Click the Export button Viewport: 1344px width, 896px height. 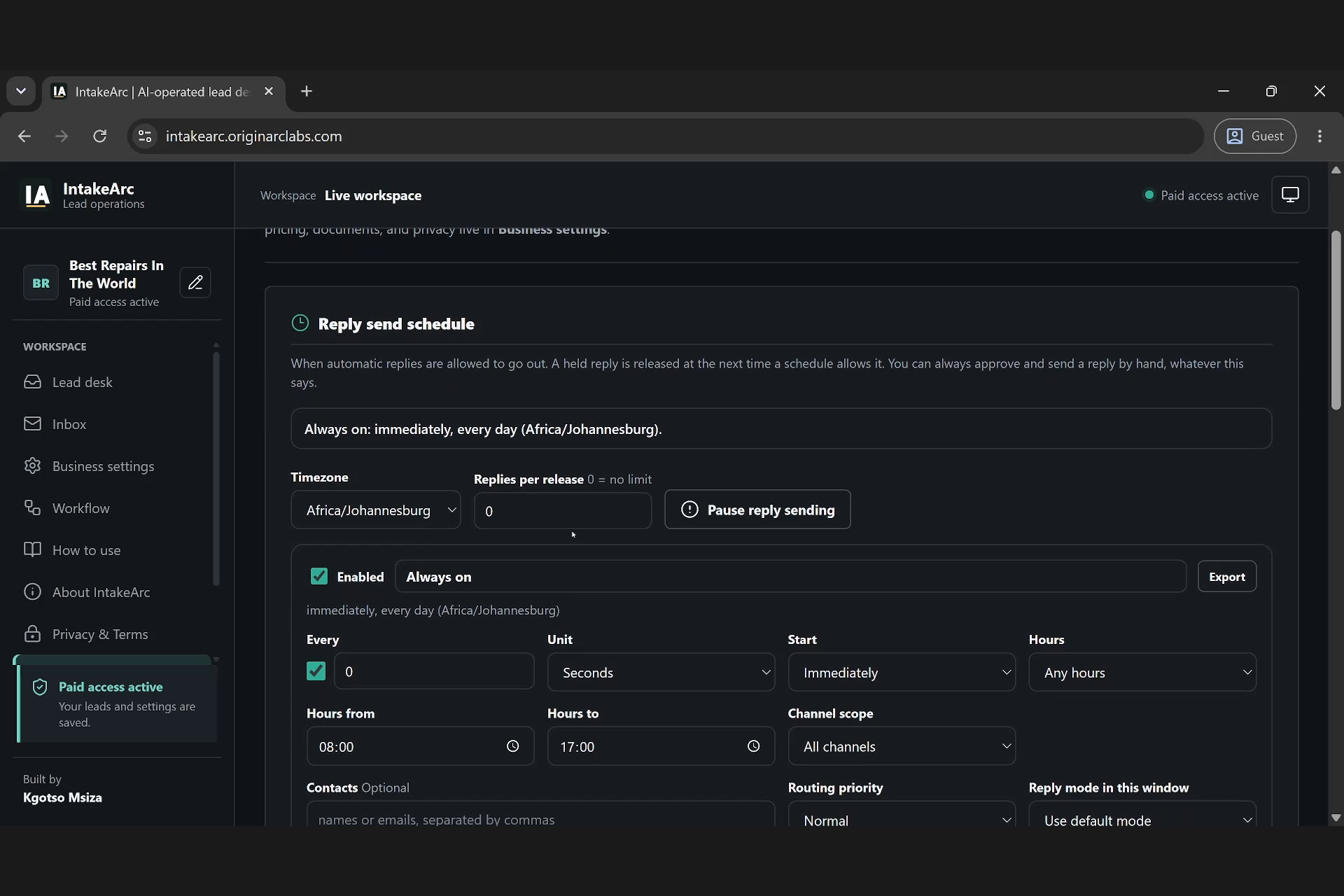[1227, 576]
